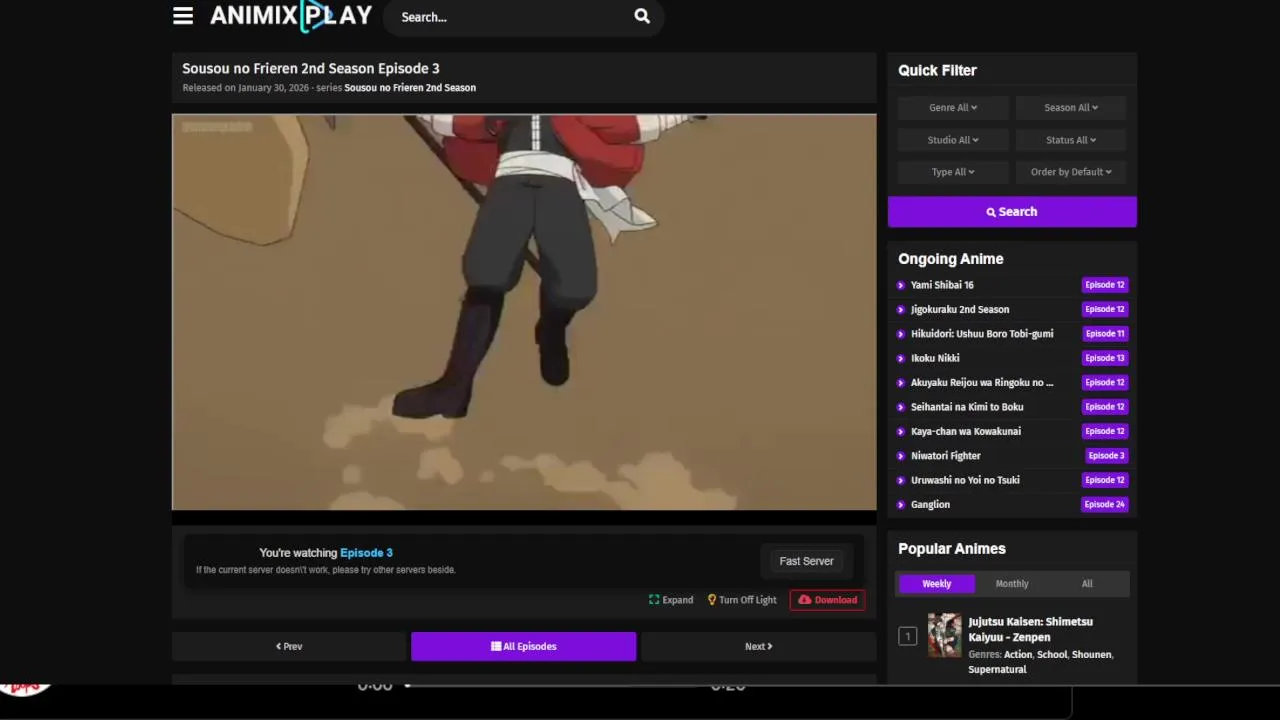The image size is (1280, 720).
Task: Open Hikuidori: Ushuu Boro Tobi-gumi link
Action: pos(982,334)
